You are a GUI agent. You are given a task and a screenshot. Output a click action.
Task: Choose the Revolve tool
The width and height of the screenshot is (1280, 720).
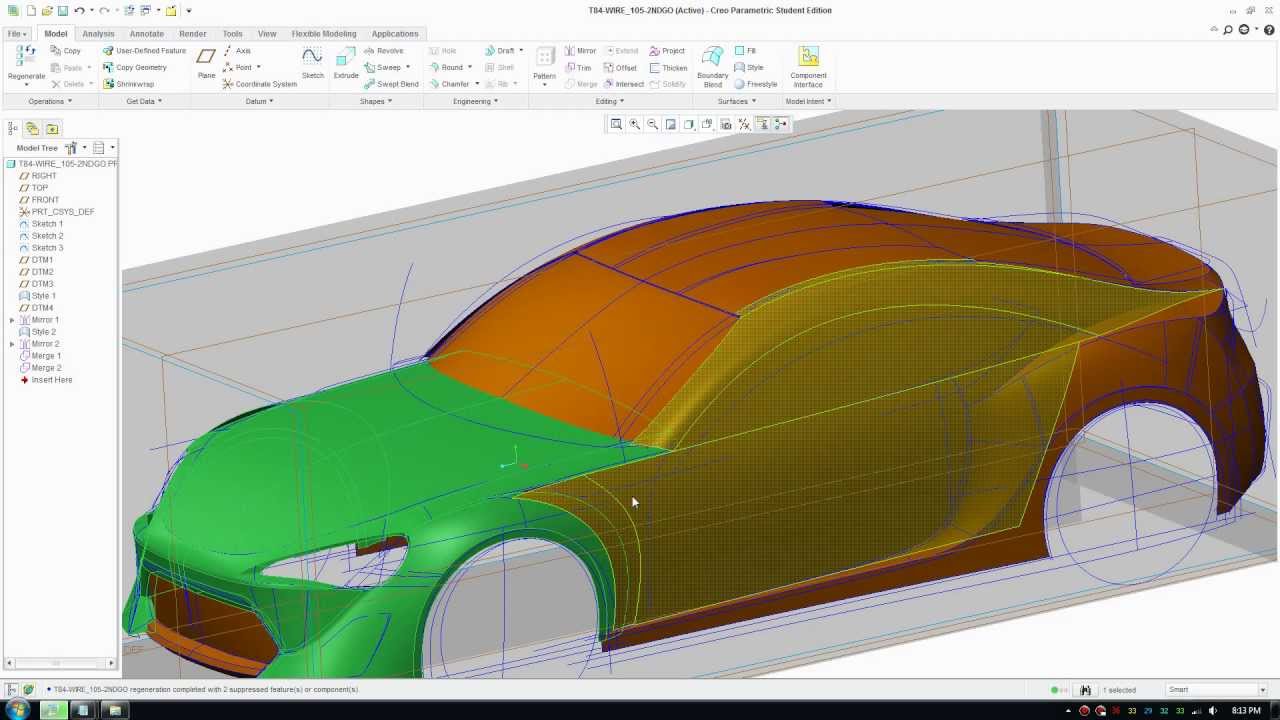(x=384, y=51)
